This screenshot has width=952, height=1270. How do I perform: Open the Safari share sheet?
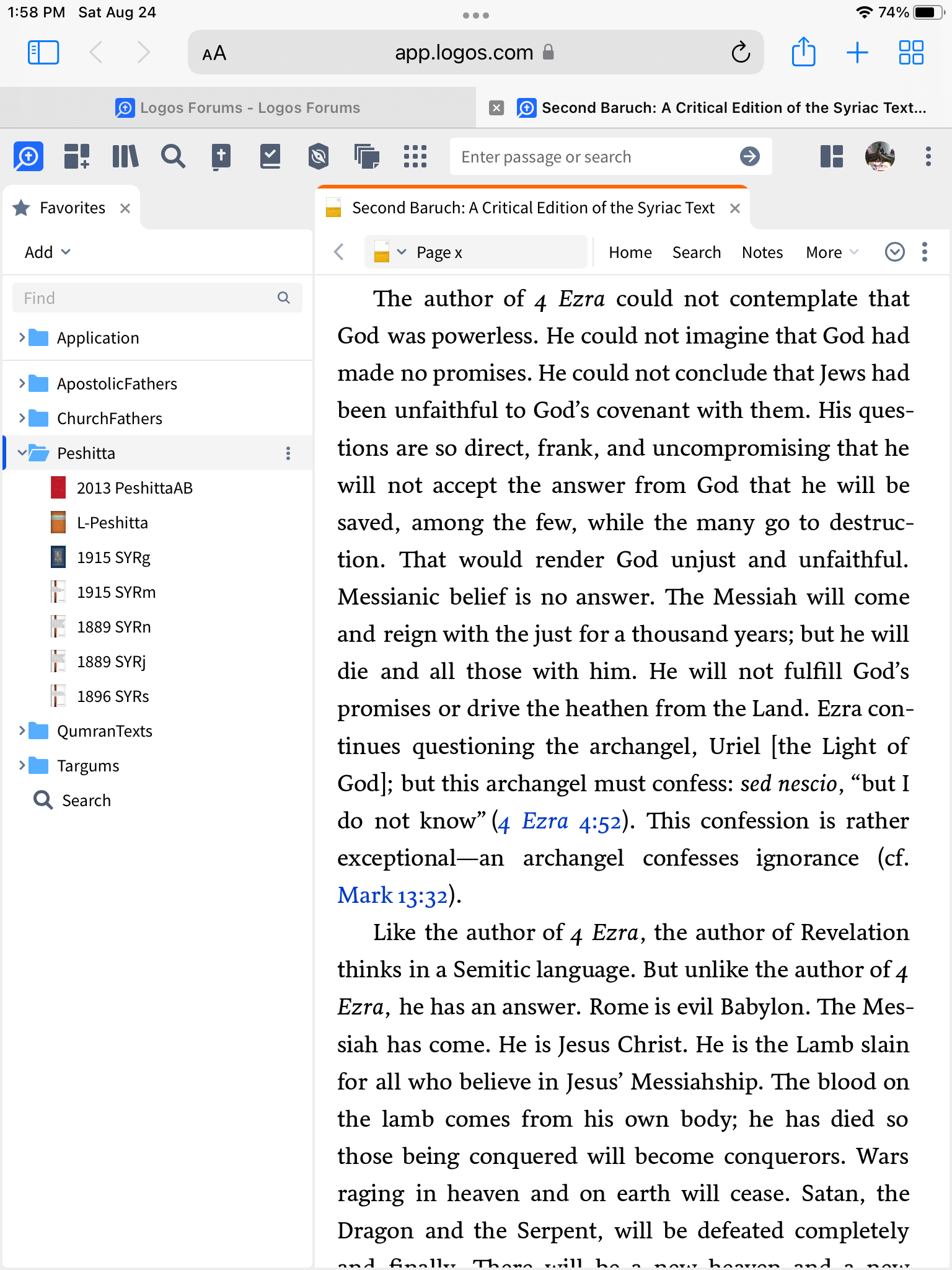(804, 52)
